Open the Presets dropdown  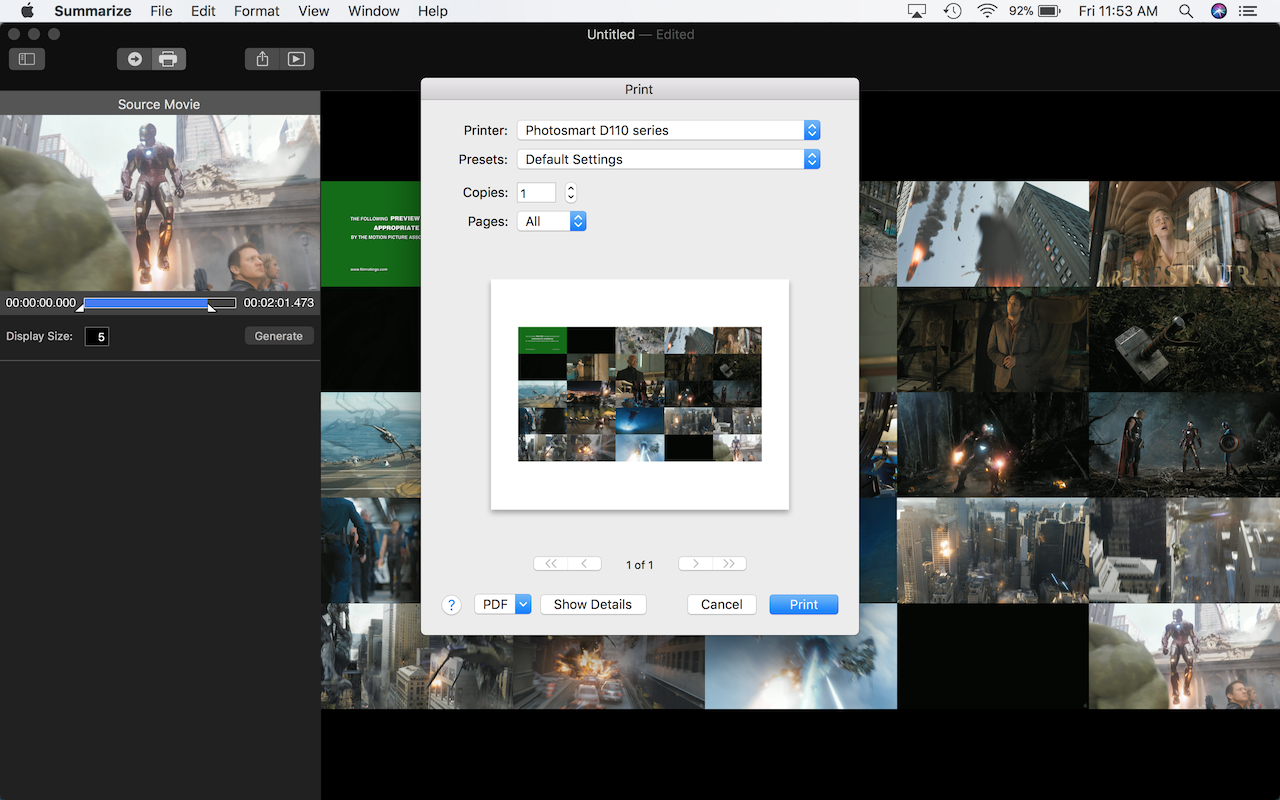(668, 159)
